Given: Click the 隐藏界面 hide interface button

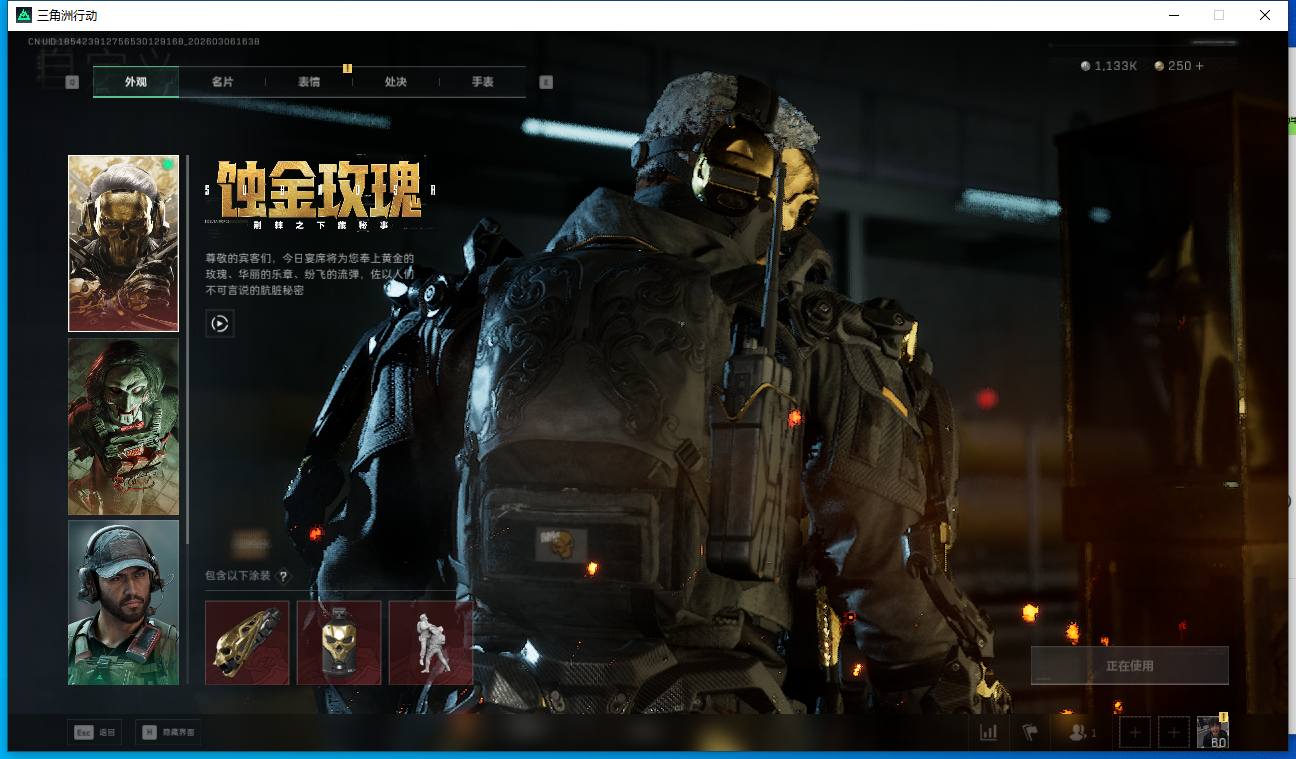Looking at the screenshot, I should point(168,732).
